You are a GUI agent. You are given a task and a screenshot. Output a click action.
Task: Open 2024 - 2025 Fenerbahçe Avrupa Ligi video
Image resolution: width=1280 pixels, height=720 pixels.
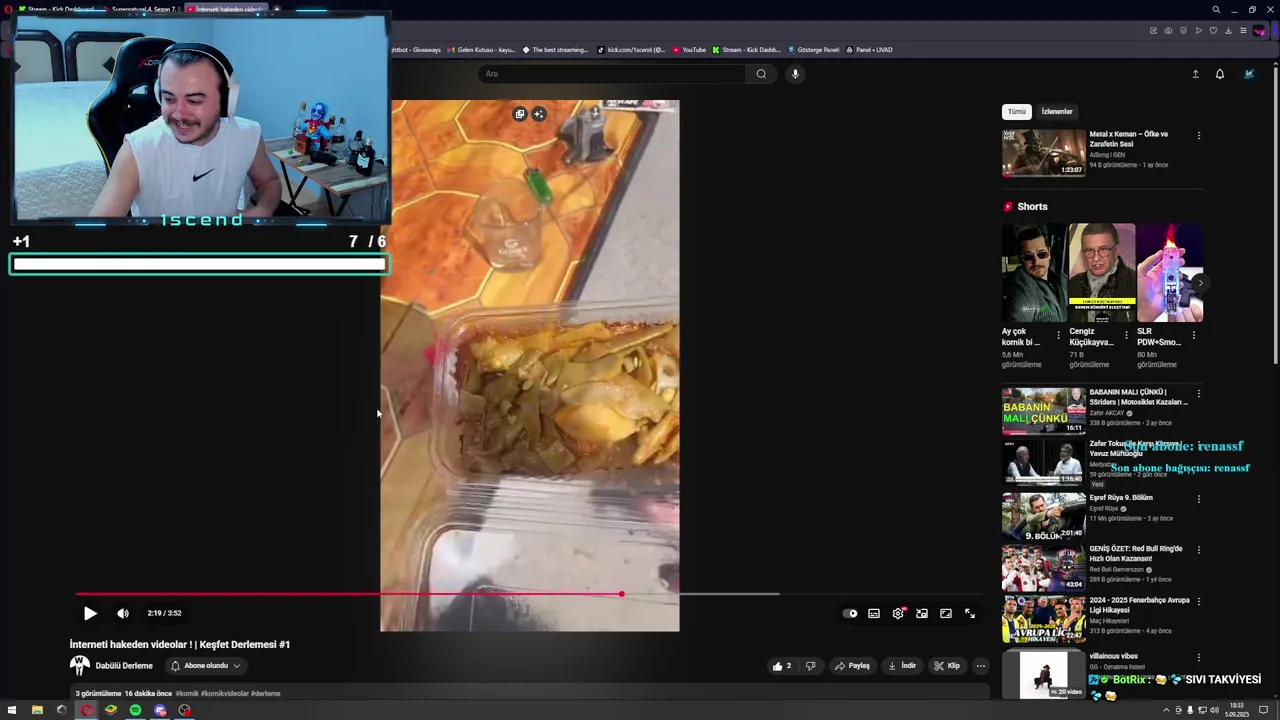click(1044, 620)
